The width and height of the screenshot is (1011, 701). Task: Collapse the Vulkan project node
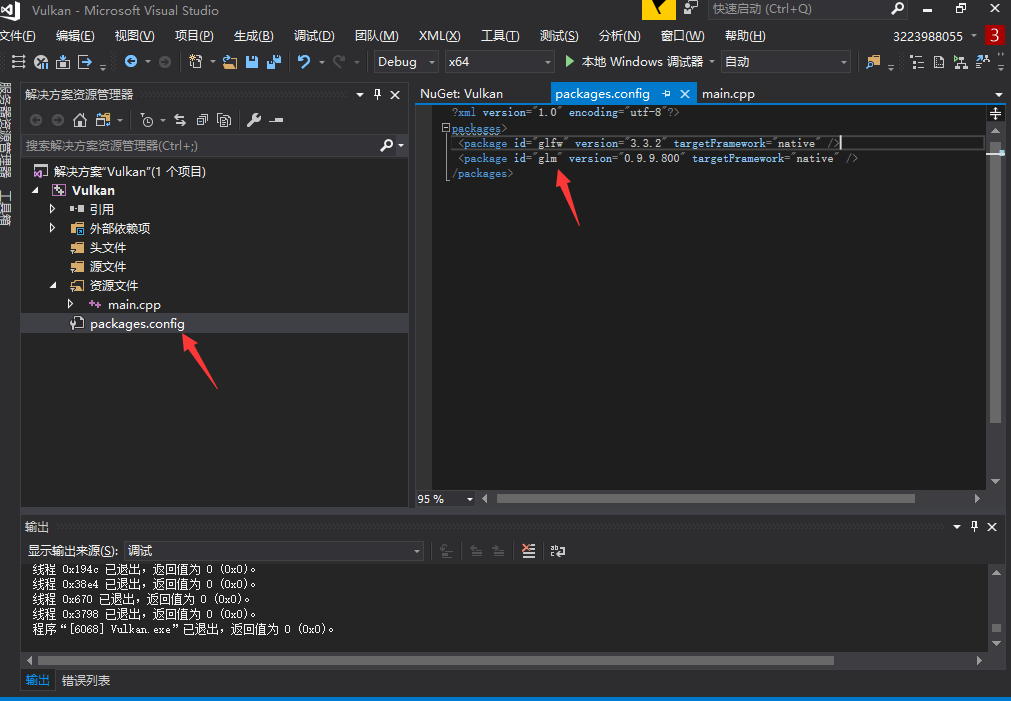(35, 190)
